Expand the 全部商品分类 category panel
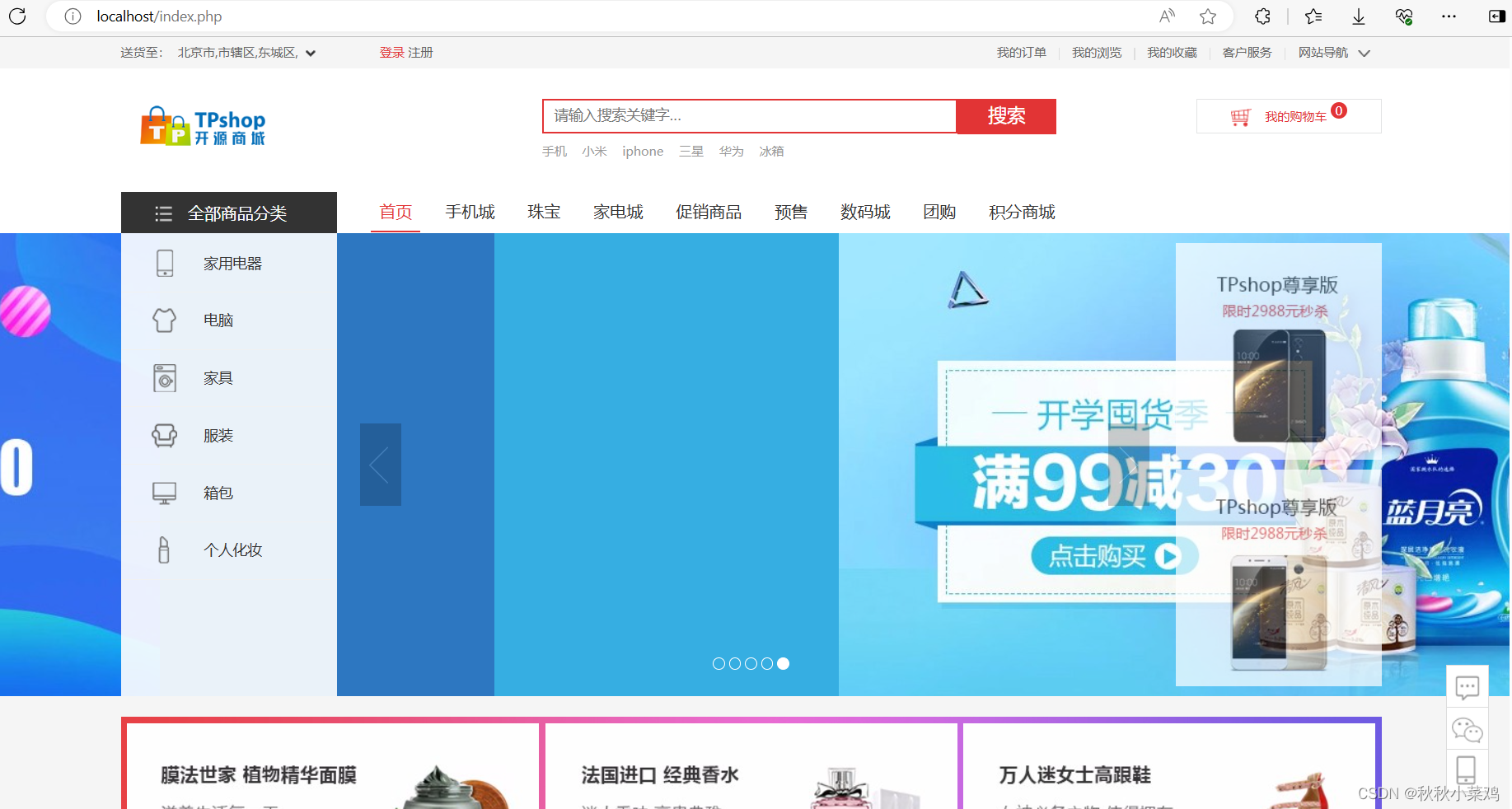This screenshot has width=1512, height=809. [x=237, y=213]
